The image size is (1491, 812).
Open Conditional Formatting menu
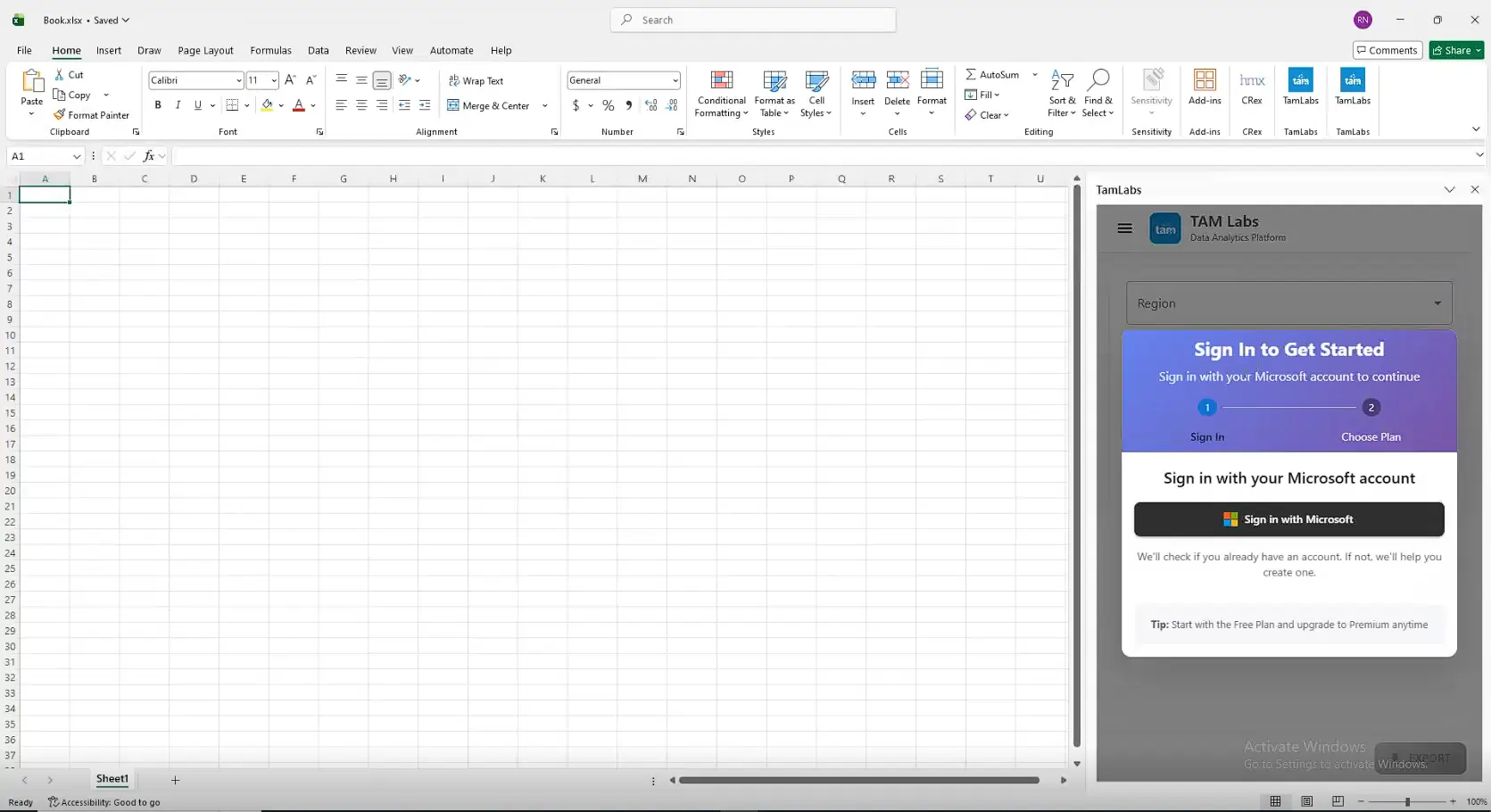722,93
